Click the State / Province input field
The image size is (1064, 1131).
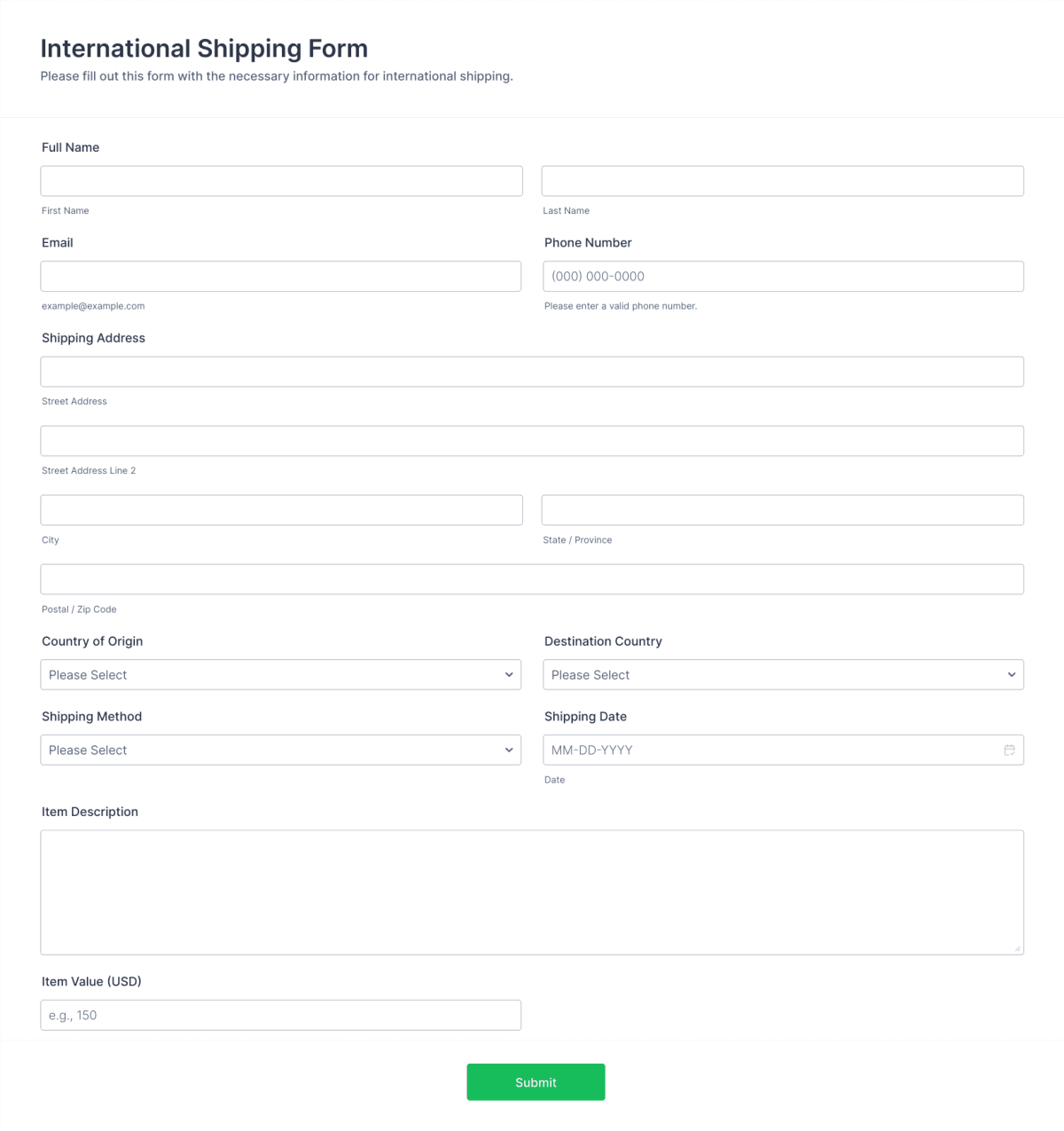pyautogui.click(x=783, y=509)
